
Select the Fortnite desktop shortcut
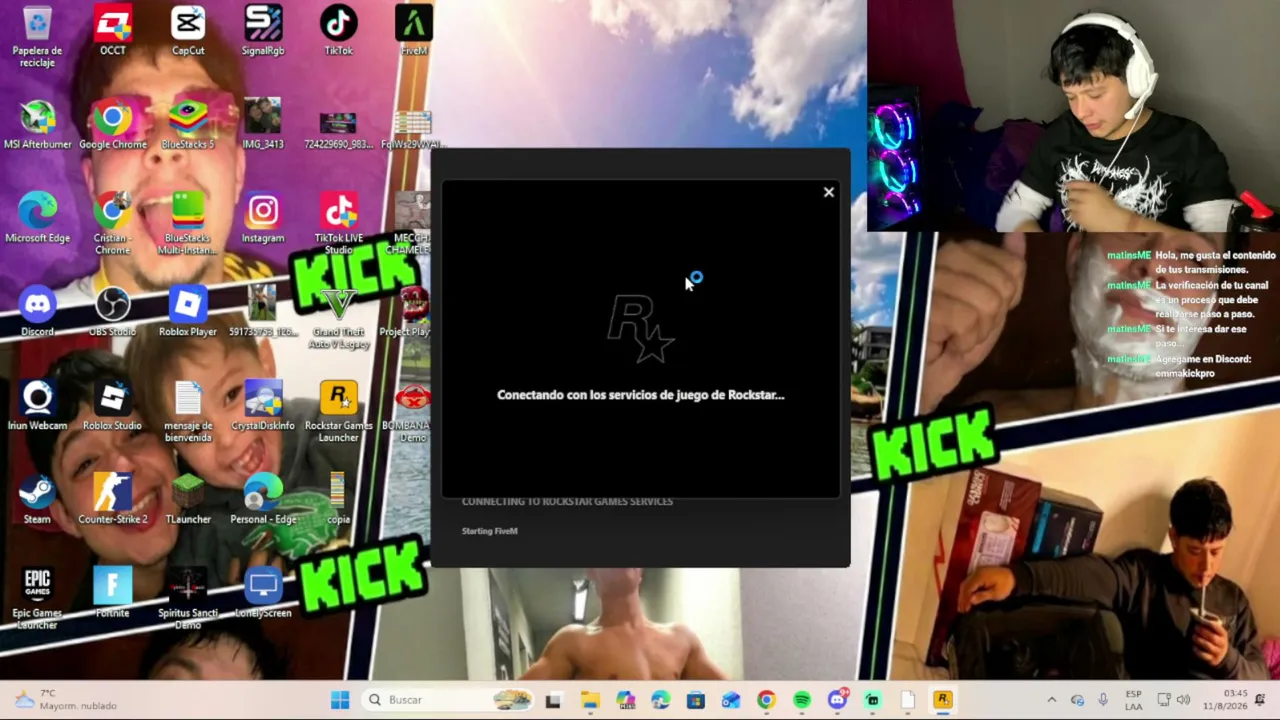pyautogui.click(x=112, y=593)
